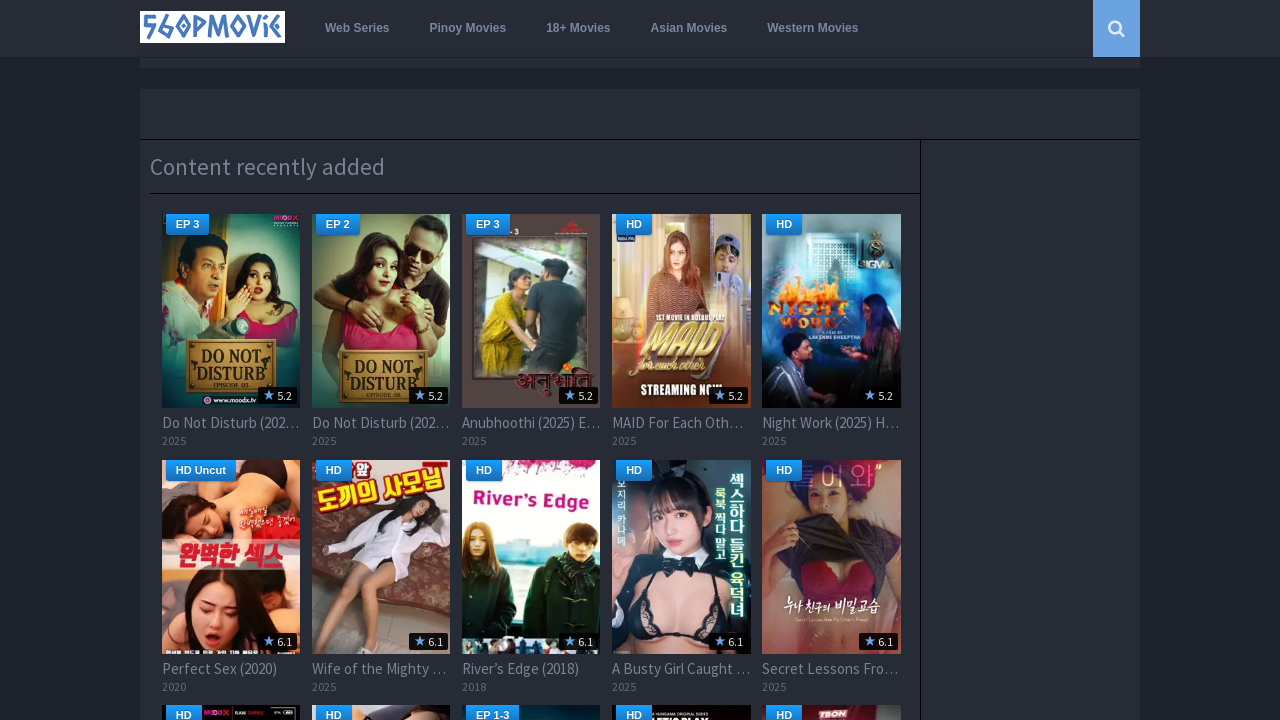Open the search icon button
The image size is (1280, 720).
pos(1116,28)
